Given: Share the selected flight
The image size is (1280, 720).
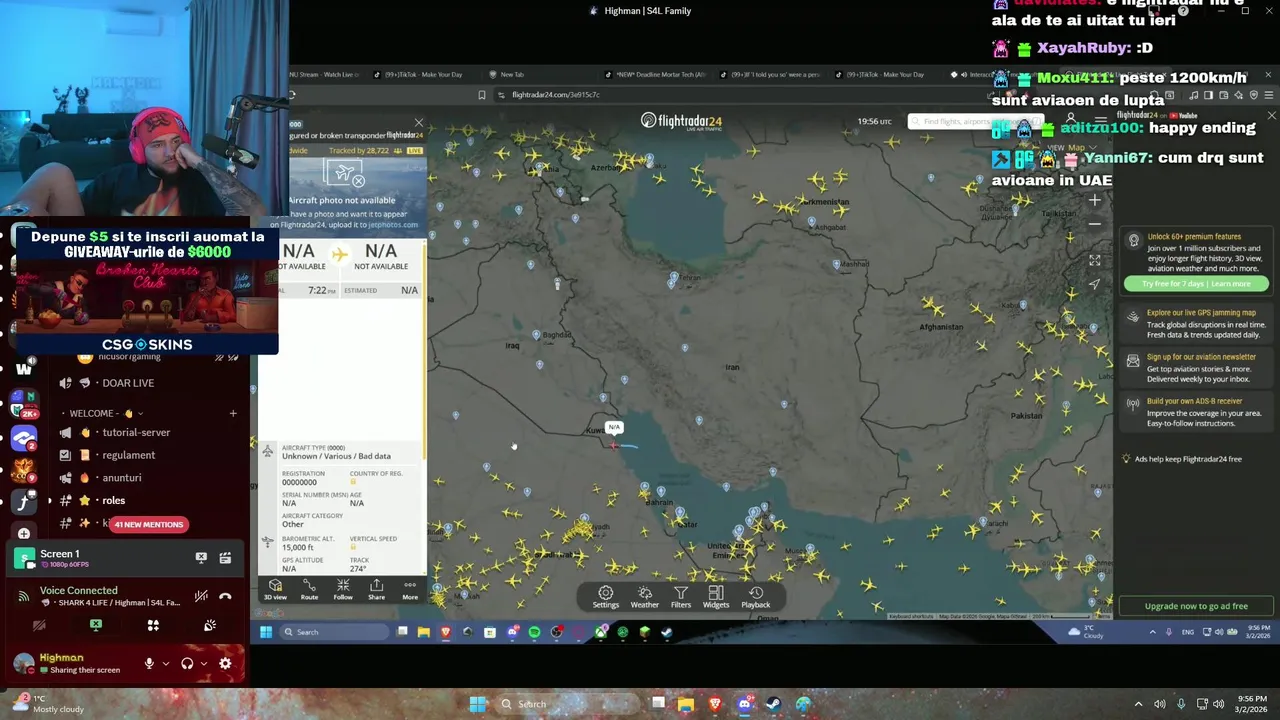Looking at the screenshot, I should click(x=376, y=590).
